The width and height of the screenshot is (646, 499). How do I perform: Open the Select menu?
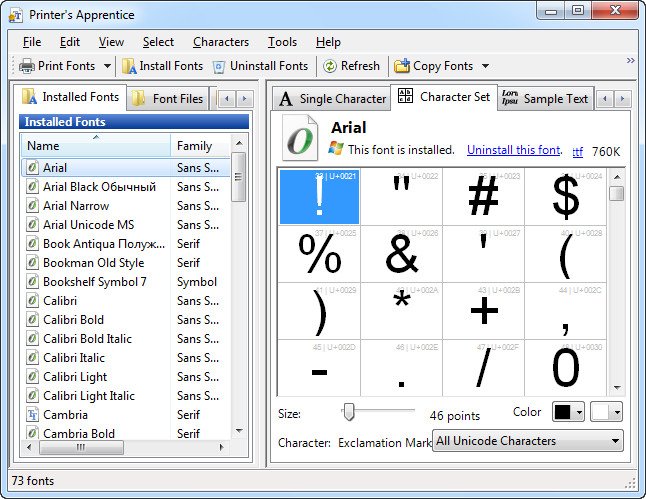pyautogui.click(x=158, y=42)
